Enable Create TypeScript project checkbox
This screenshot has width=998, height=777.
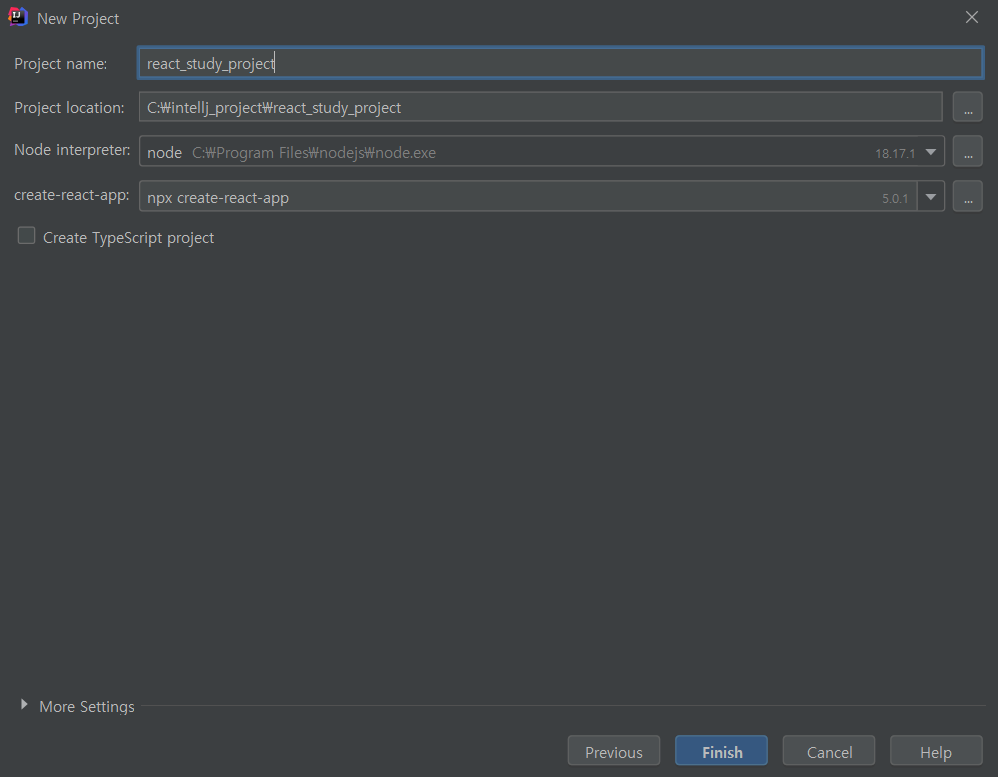tap(26, 236)
